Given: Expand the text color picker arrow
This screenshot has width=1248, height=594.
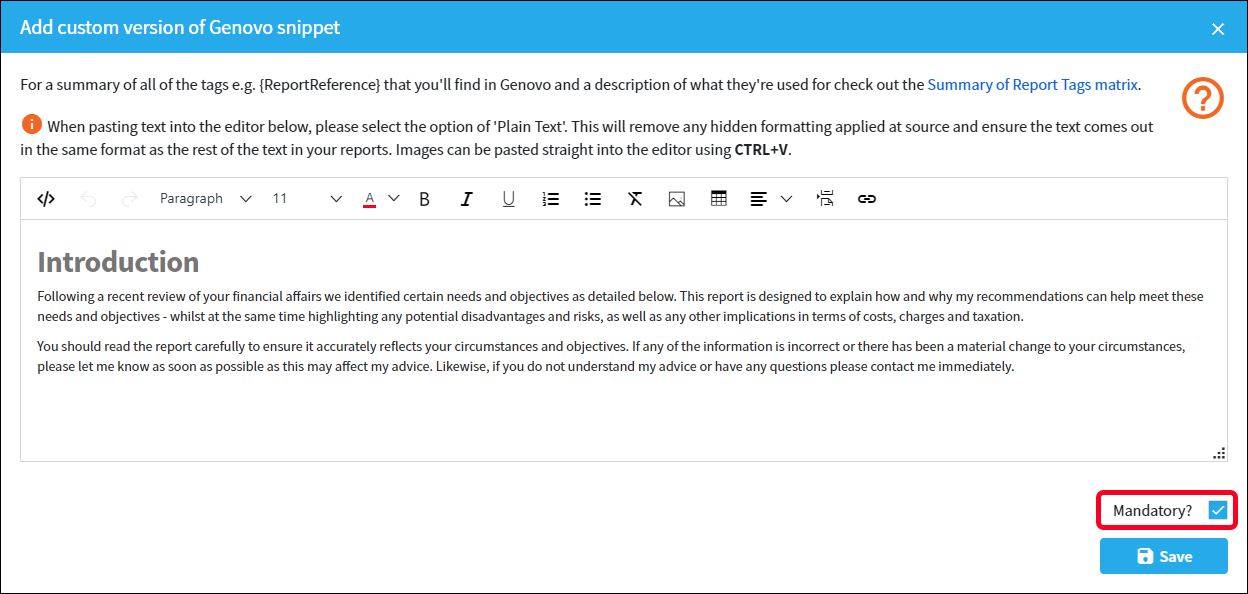Looking at the screenshot, I should click(393, 199).
